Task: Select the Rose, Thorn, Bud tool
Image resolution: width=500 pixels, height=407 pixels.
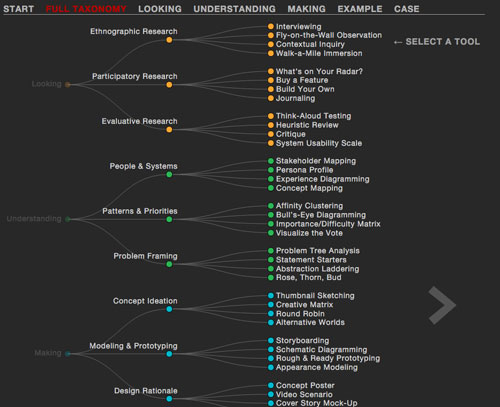Action: pyautogui.click(x=308, y=278)
